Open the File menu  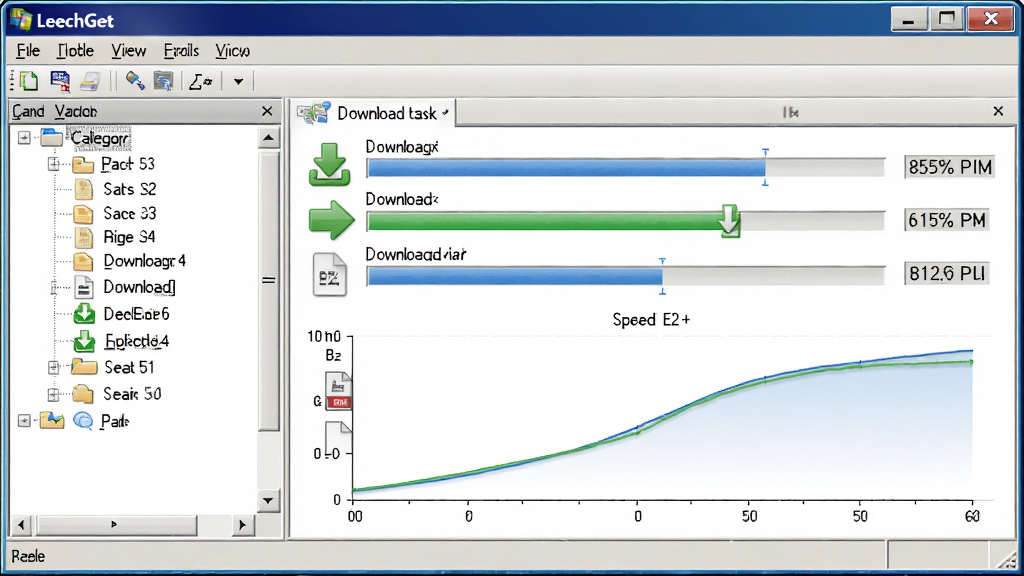[x=28, y=51]
